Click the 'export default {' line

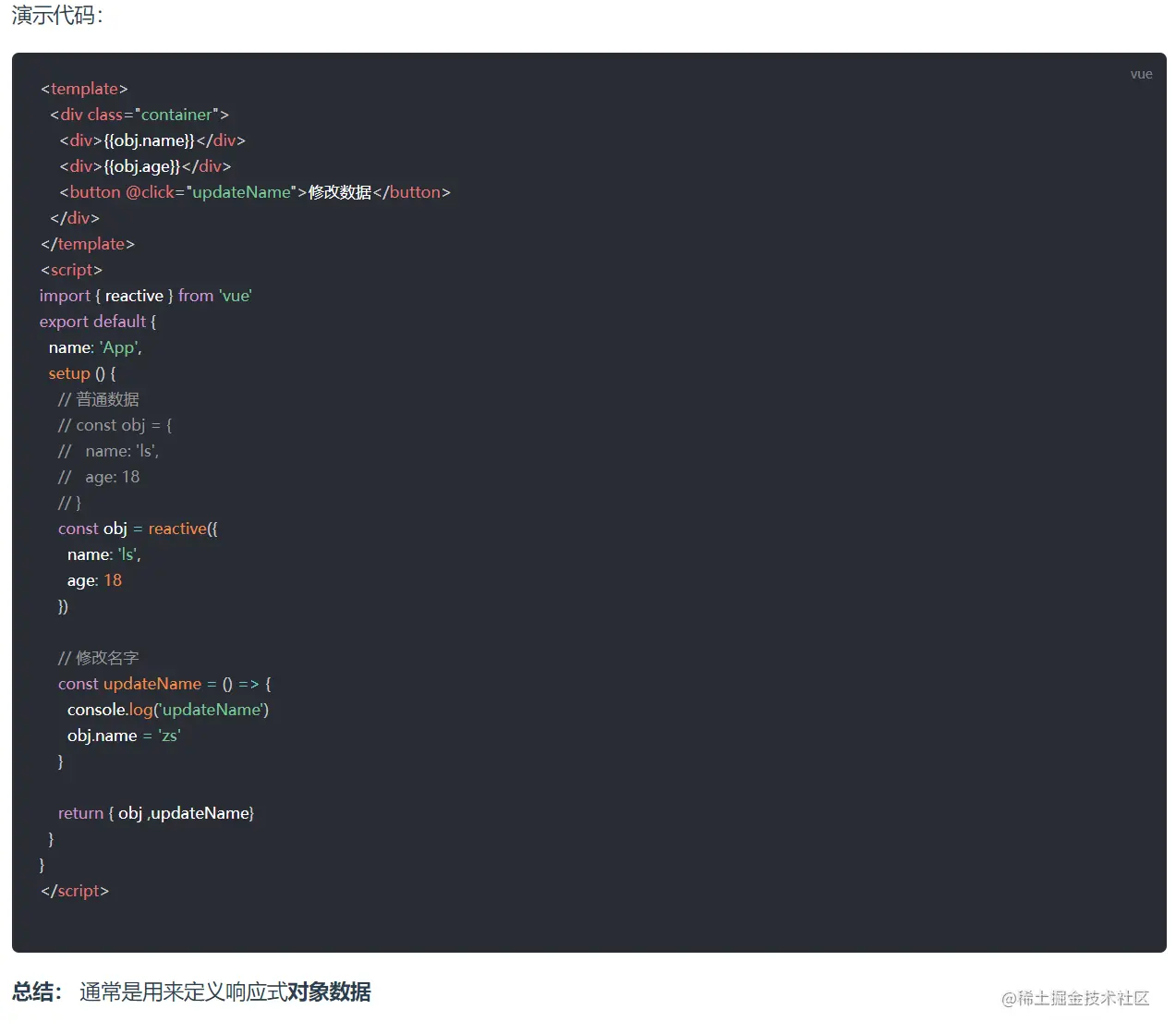coord(98,322)
